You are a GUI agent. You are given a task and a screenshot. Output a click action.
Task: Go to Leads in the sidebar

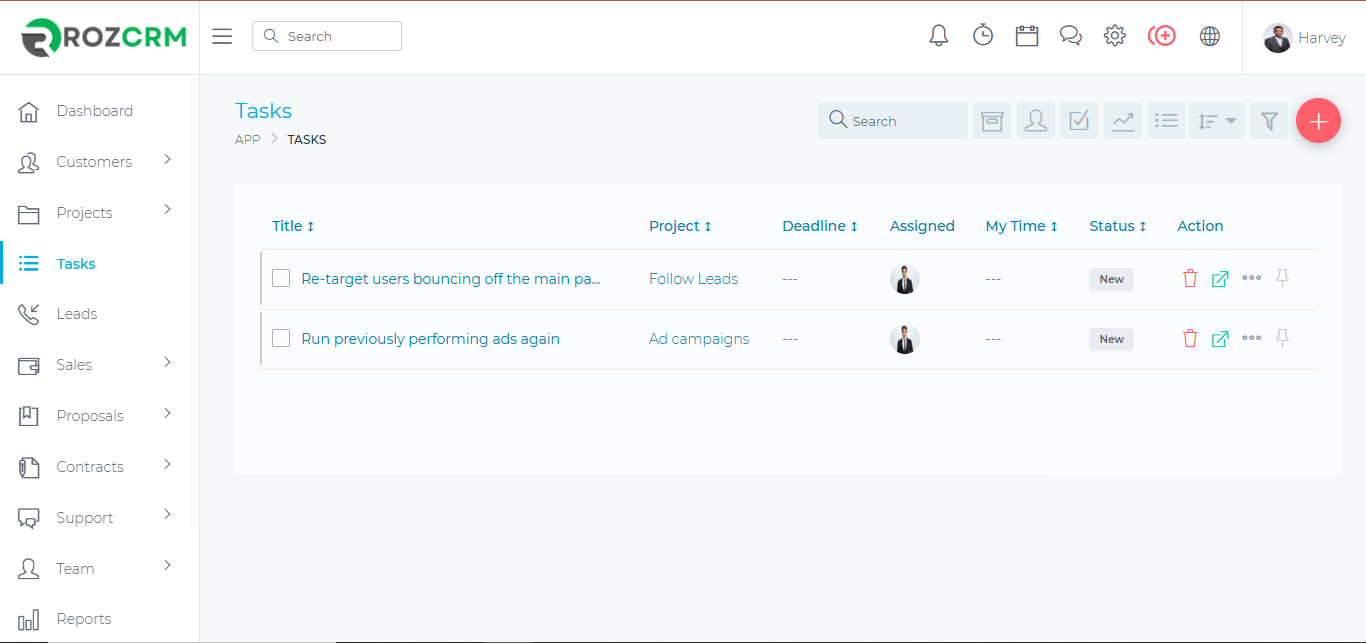pyautogui.click(x=77, y=314)
